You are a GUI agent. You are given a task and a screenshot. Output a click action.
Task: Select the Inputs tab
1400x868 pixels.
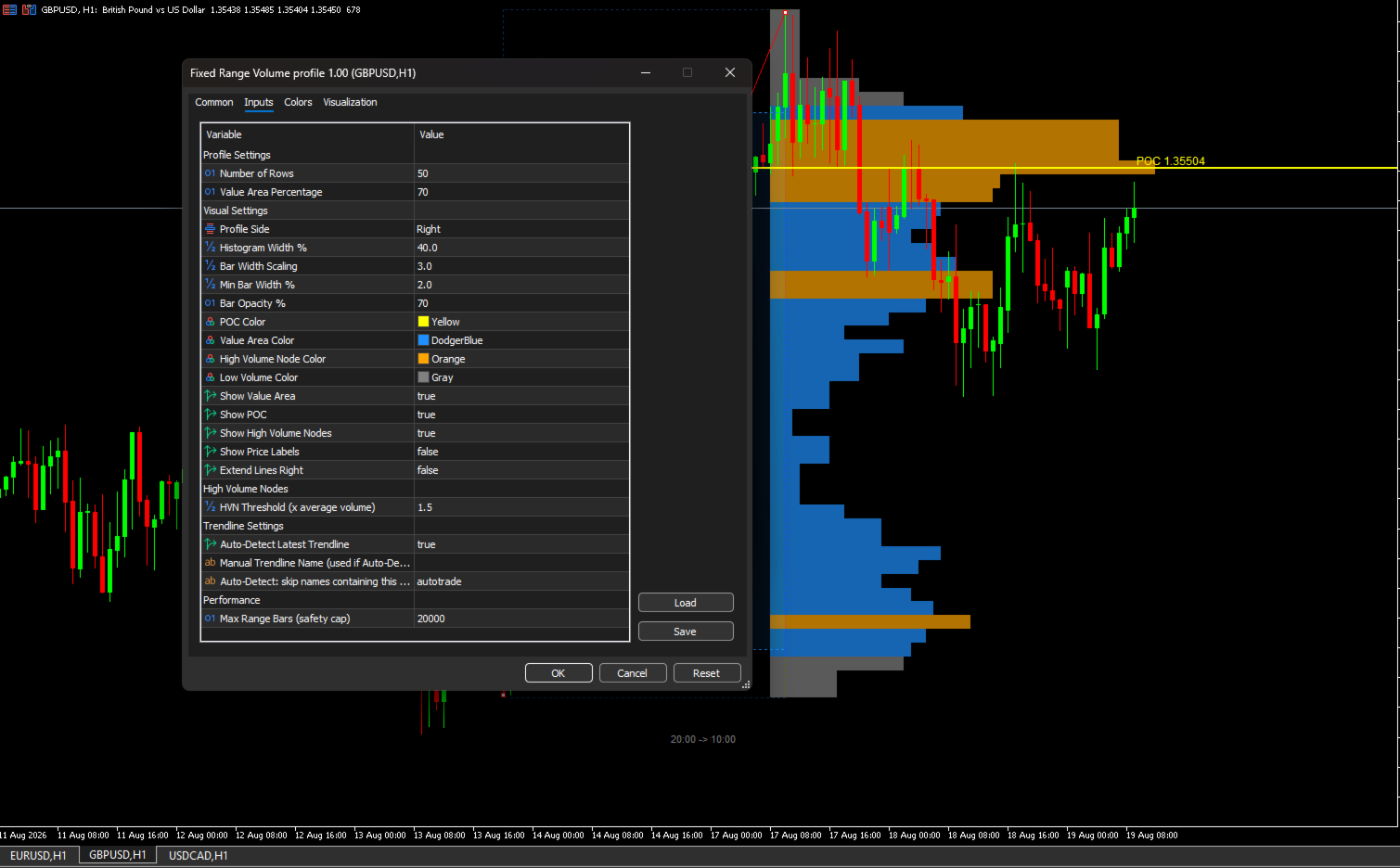click(x=259, y=102)
